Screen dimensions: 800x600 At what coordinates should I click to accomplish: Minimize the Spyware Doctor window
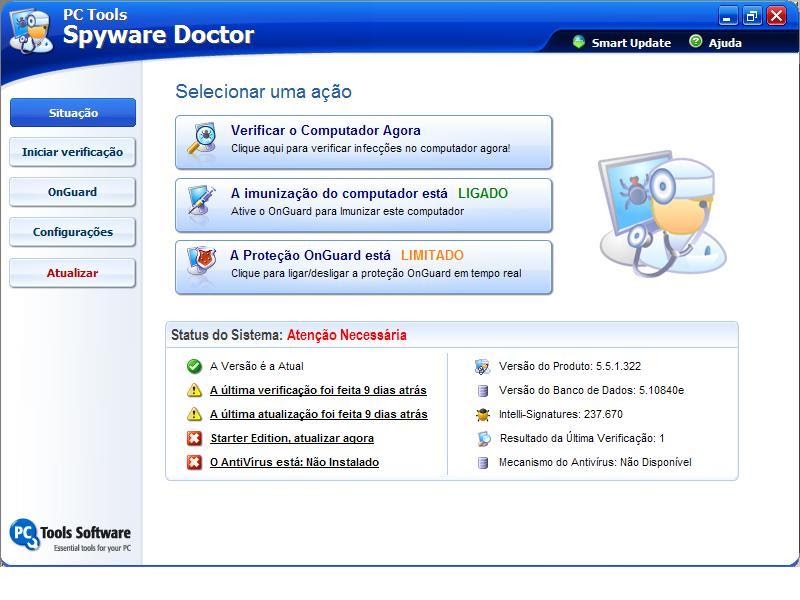click(728, 16)
